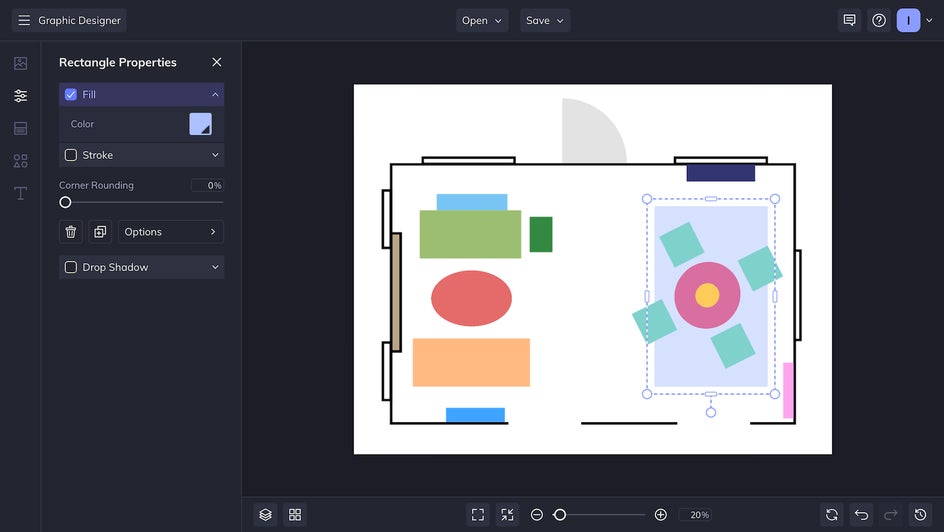Image resolution: width=944 pixels, height=532 pixels.
Task: Click the fill Color swatch
Action: tap(200, 124)
